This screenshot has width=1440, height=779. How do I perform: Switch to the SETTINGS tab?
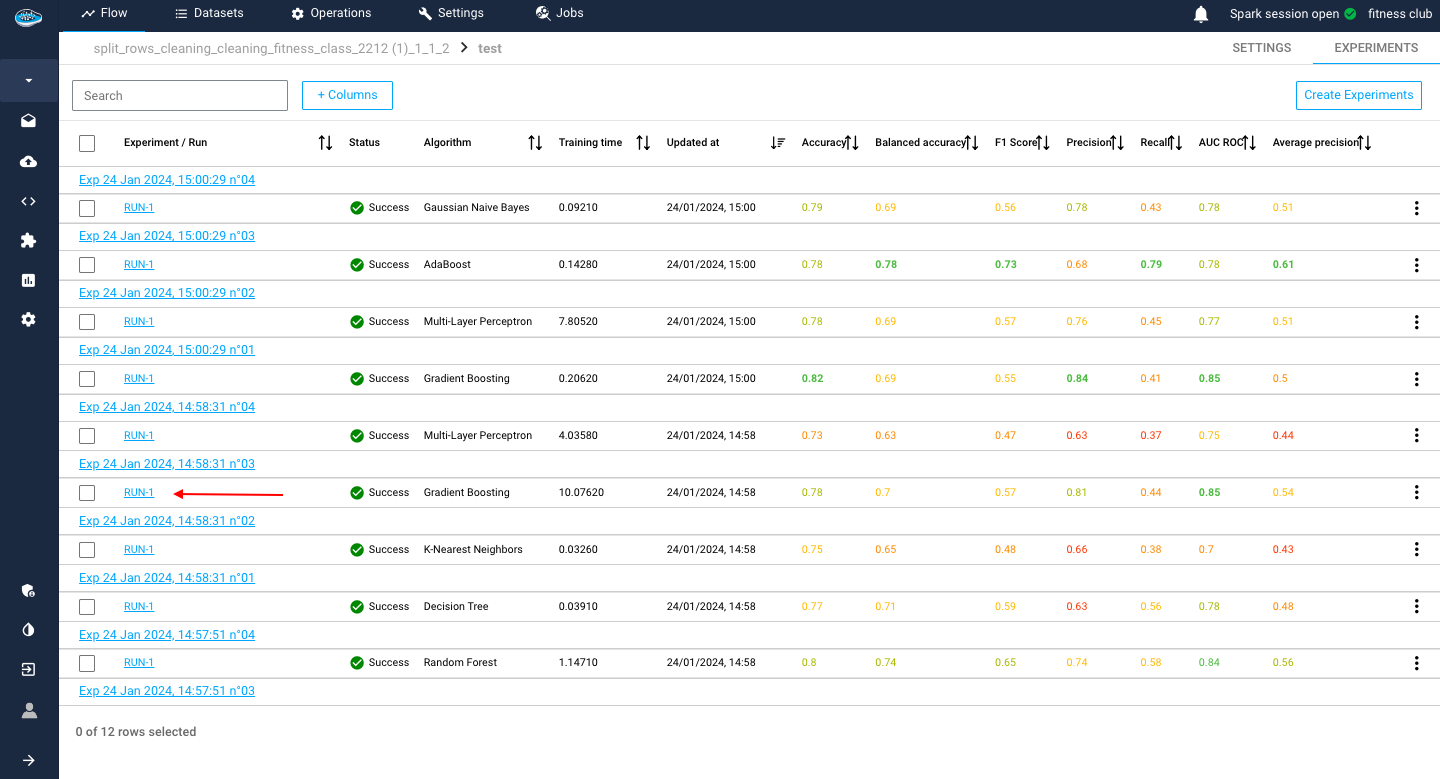point(1261,48)
